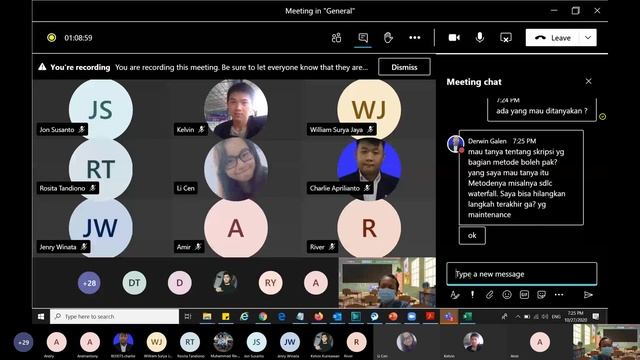This screenshot has width=640, height=360.
Task: Open the text Format options in chat
Action: tap(455, 295)
